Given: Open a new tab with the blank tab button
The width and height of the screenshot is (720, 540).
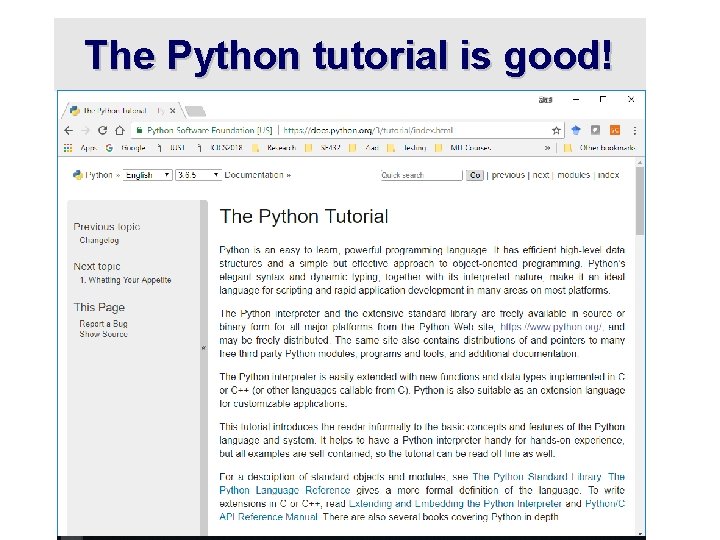Looking at the screenshot, I should pos(196,111).
